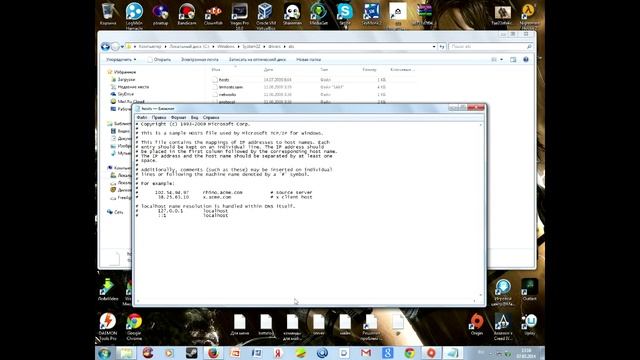Image resolution: width=640 pixels, height=360 pixels.
Task: Open Файл menu in Notepad
Action: point(142,118)
